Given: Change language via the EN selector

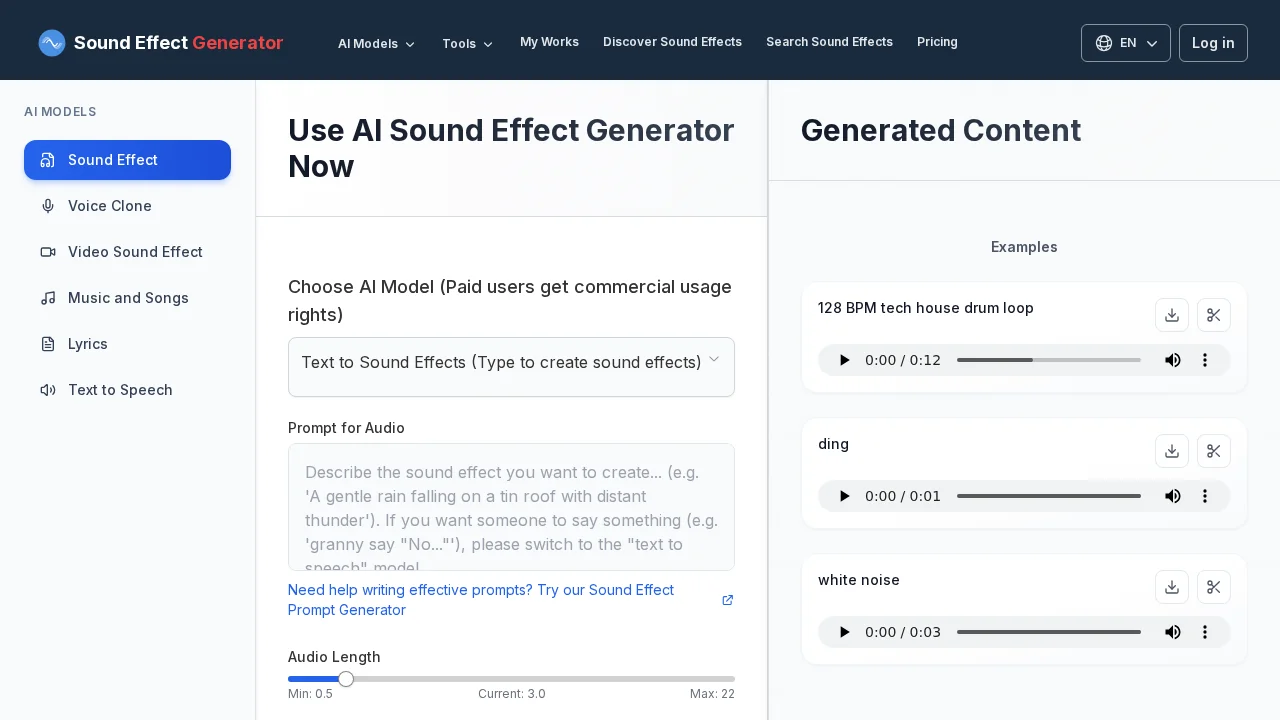Looking at the screenshot, I should 1126,43.
